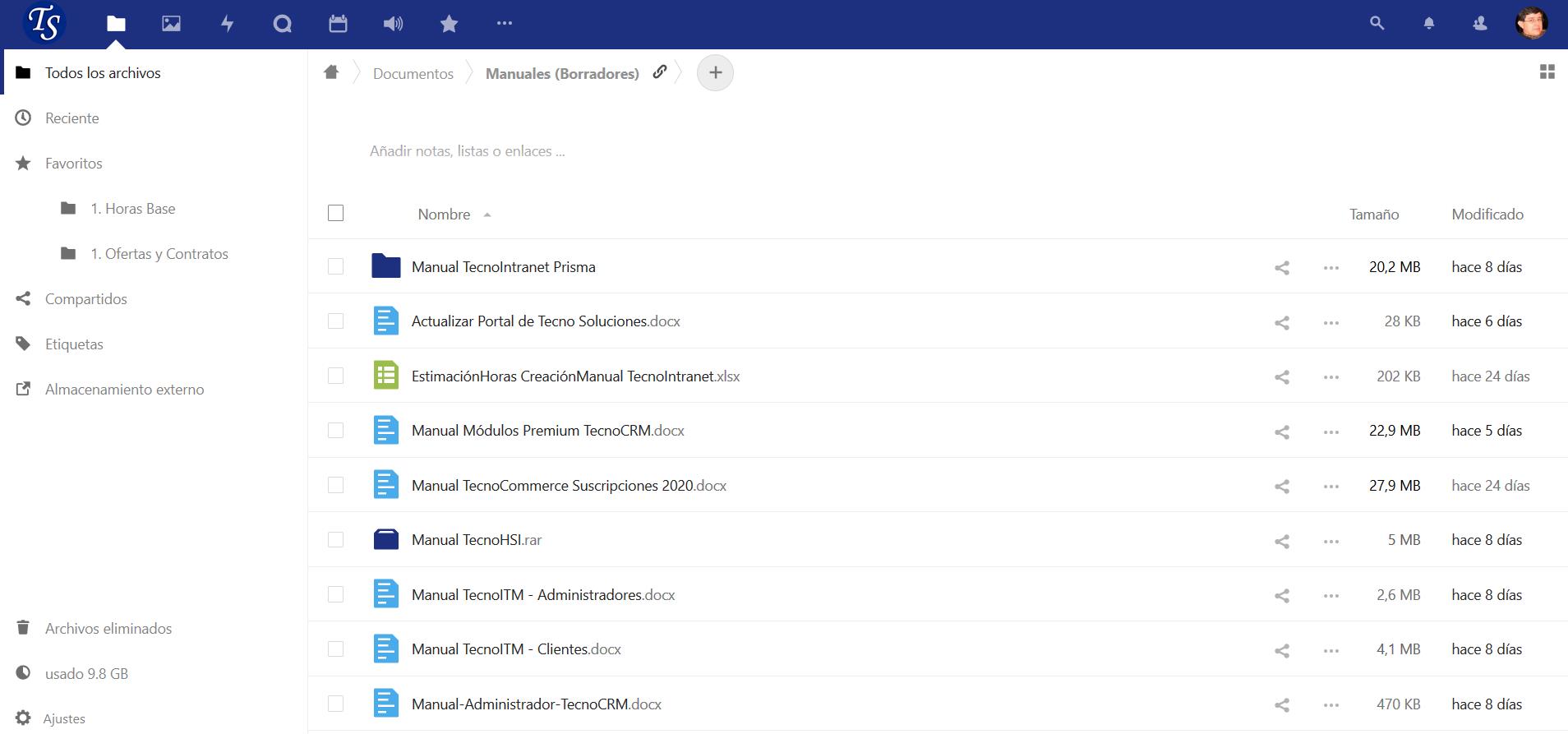Screen dimensions: 1568x734
Task: Toggle the select all files checkbox
Action: [335, 214]
